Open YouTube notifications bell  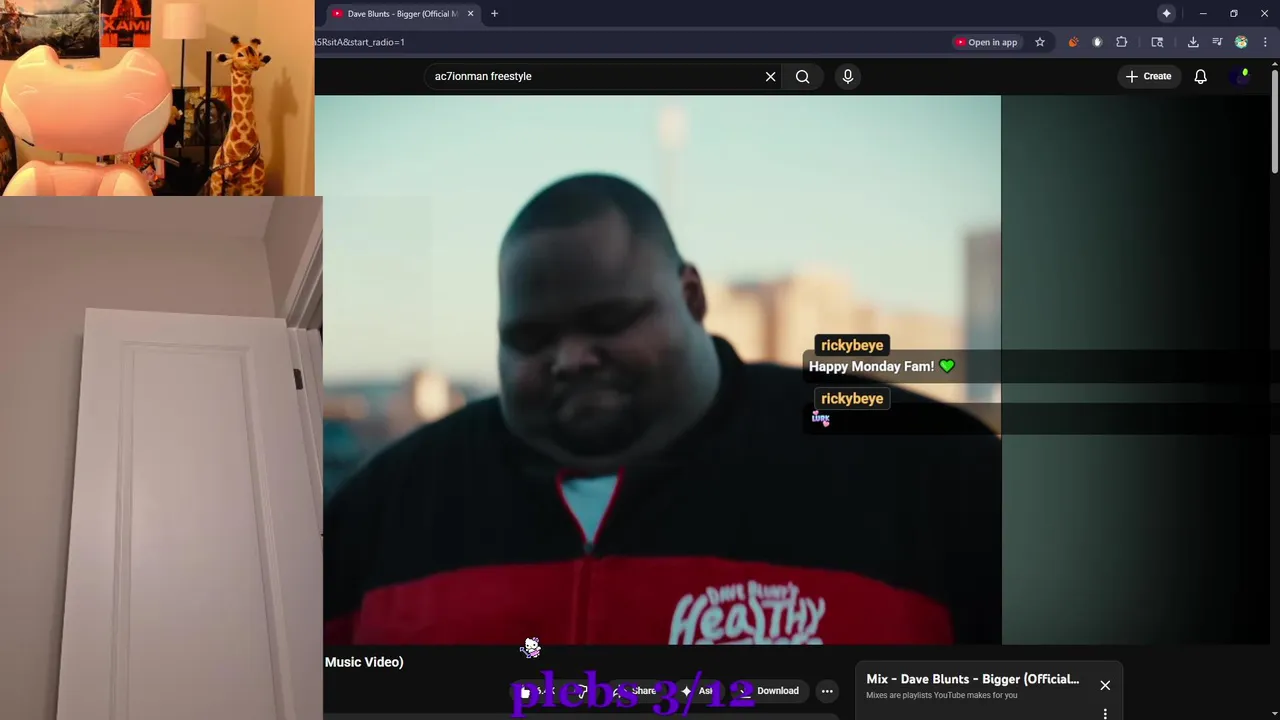[x=1201, y=76]
